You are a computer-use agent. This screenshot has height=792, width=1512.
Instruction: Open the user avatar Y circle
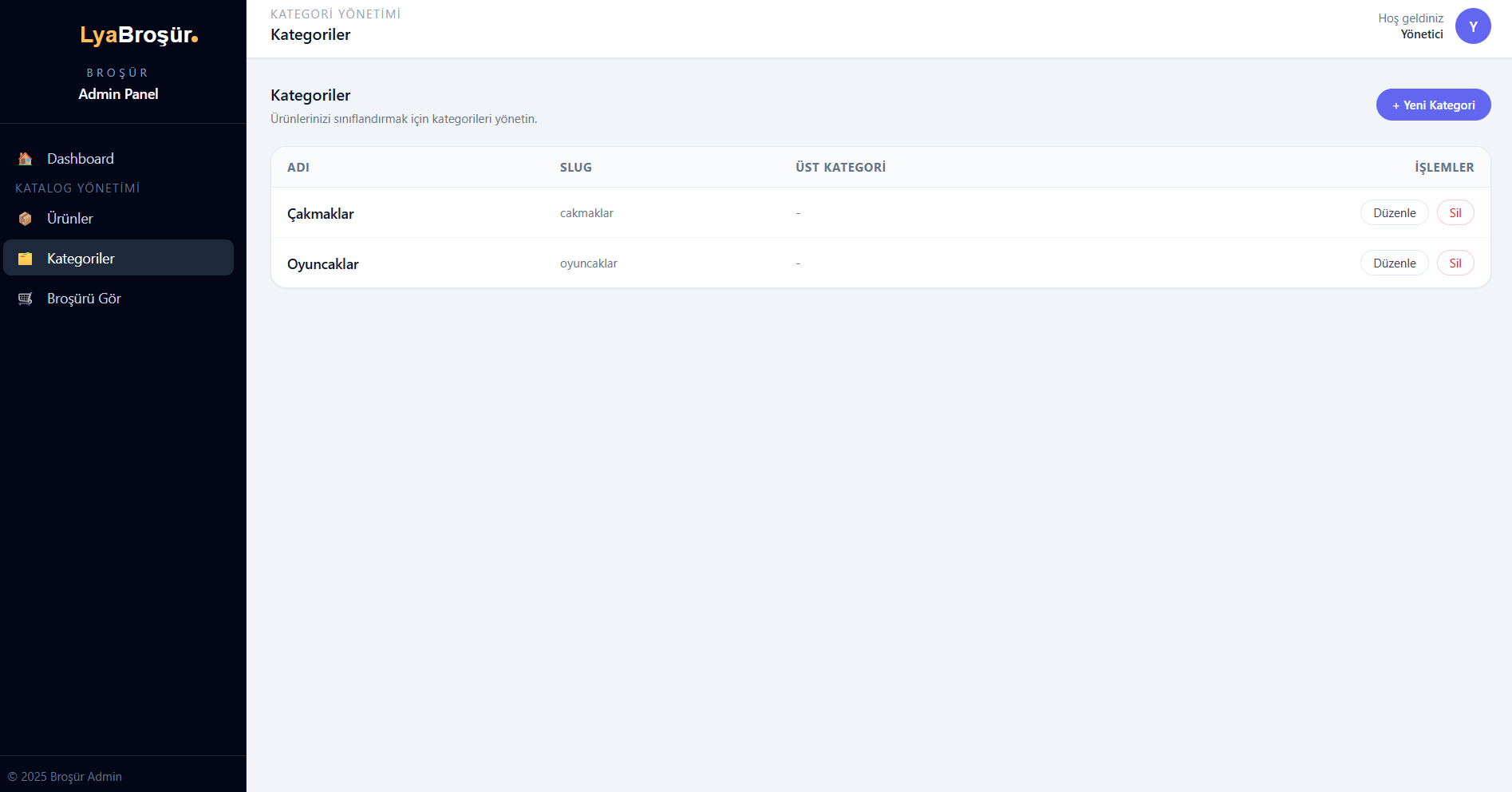pyautogui.click(x=1472, y=26)
